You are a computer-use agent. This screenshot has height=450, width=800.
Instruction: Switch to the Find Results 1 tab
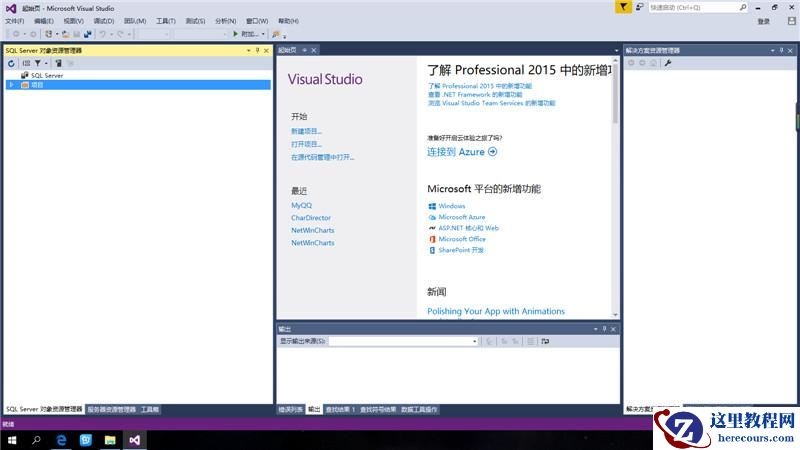(340, 409)
